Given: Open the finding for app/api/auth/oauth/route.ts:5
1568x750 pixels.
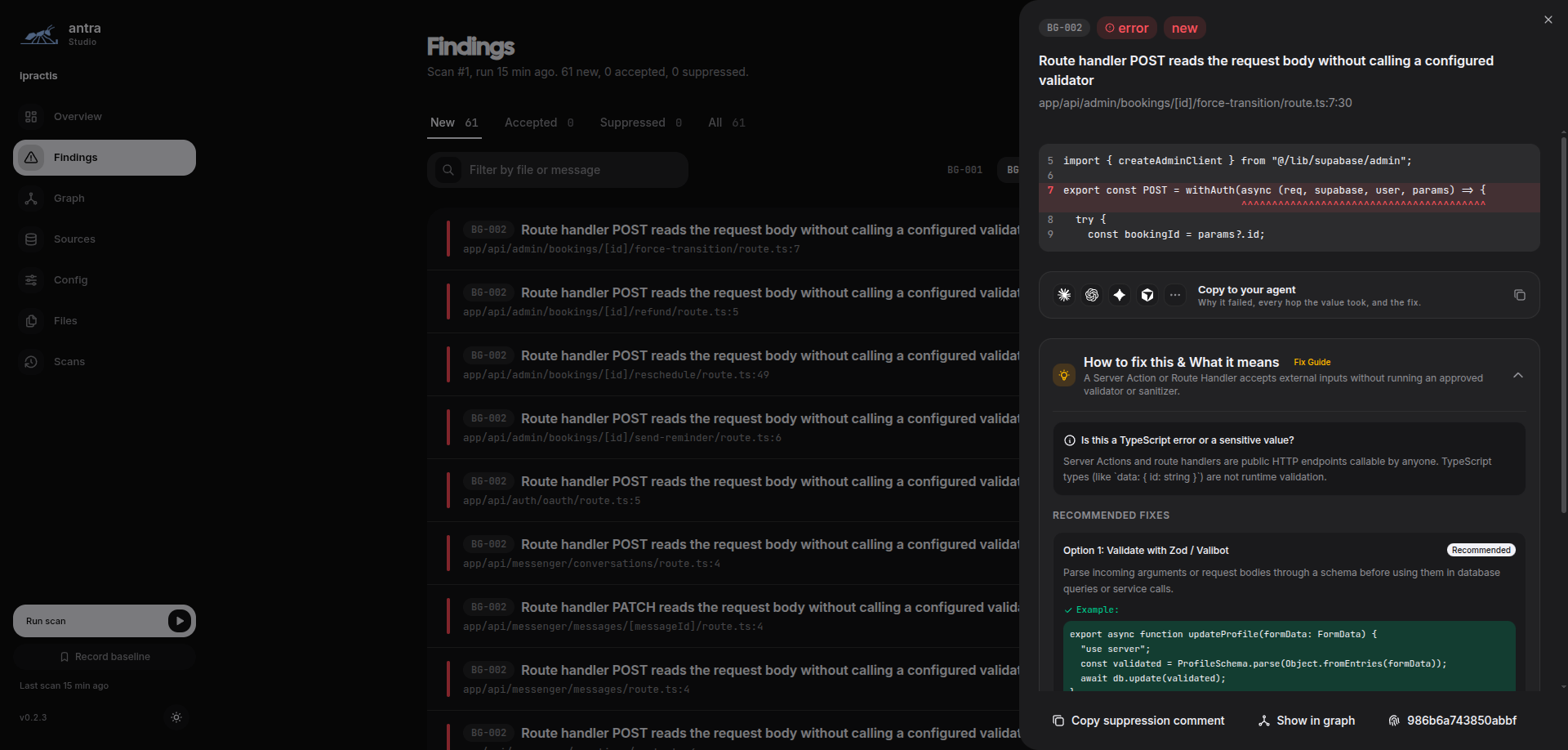Looking at the screenshot, I should coord(723,490).
